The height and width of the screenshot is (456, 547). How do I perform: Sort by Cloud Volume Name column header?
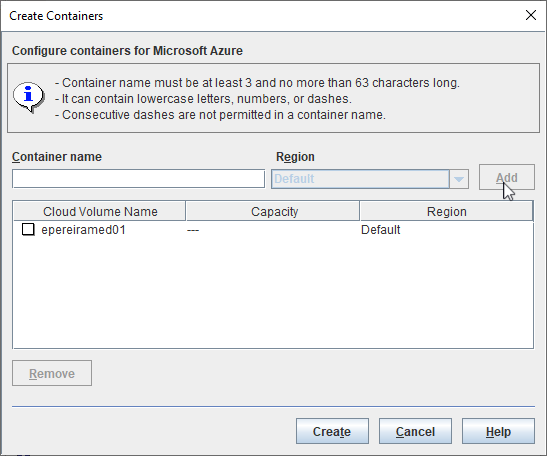tap(100, 211)
